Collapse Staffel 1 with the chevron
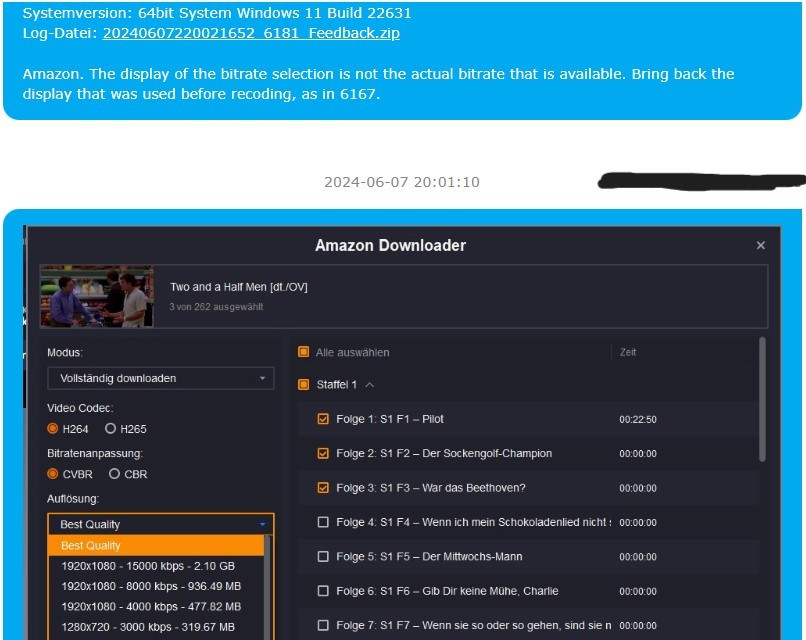The height and width of the screenshot is (640, 806). point(370,385)
